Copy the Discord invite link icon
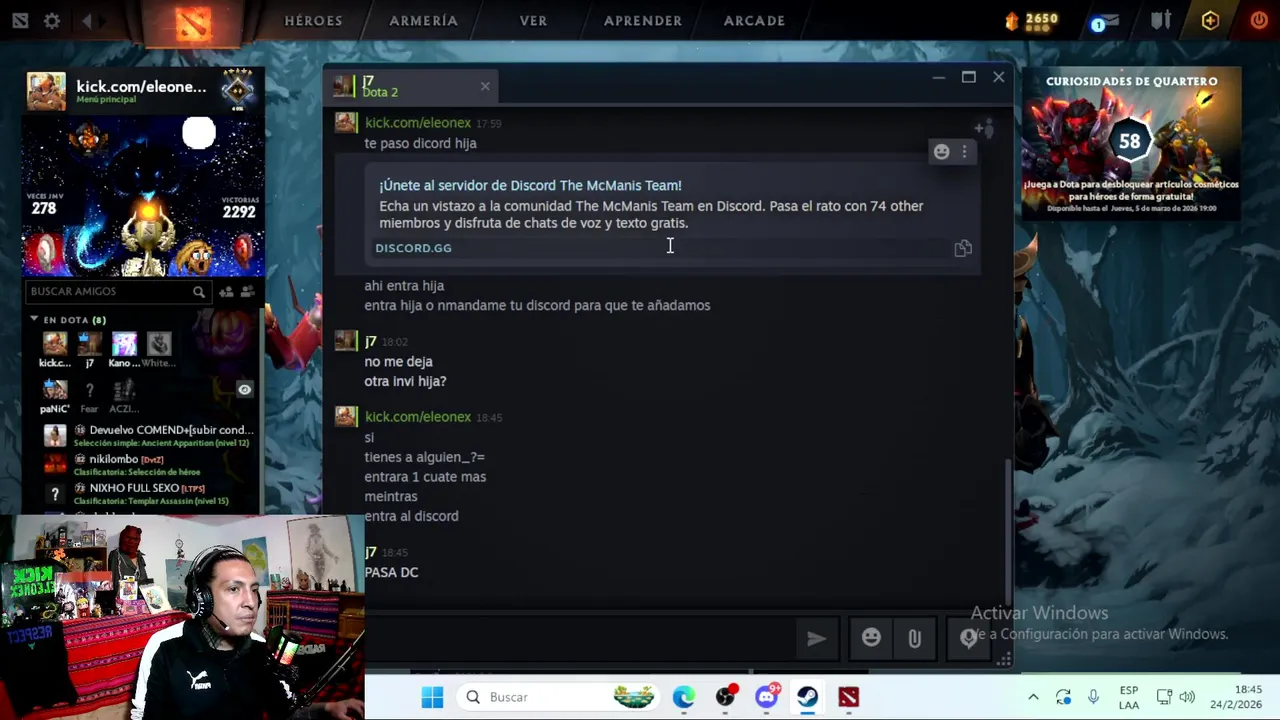Image resolution: width=1280 pixels, height=720 pixels. [963, 248]
